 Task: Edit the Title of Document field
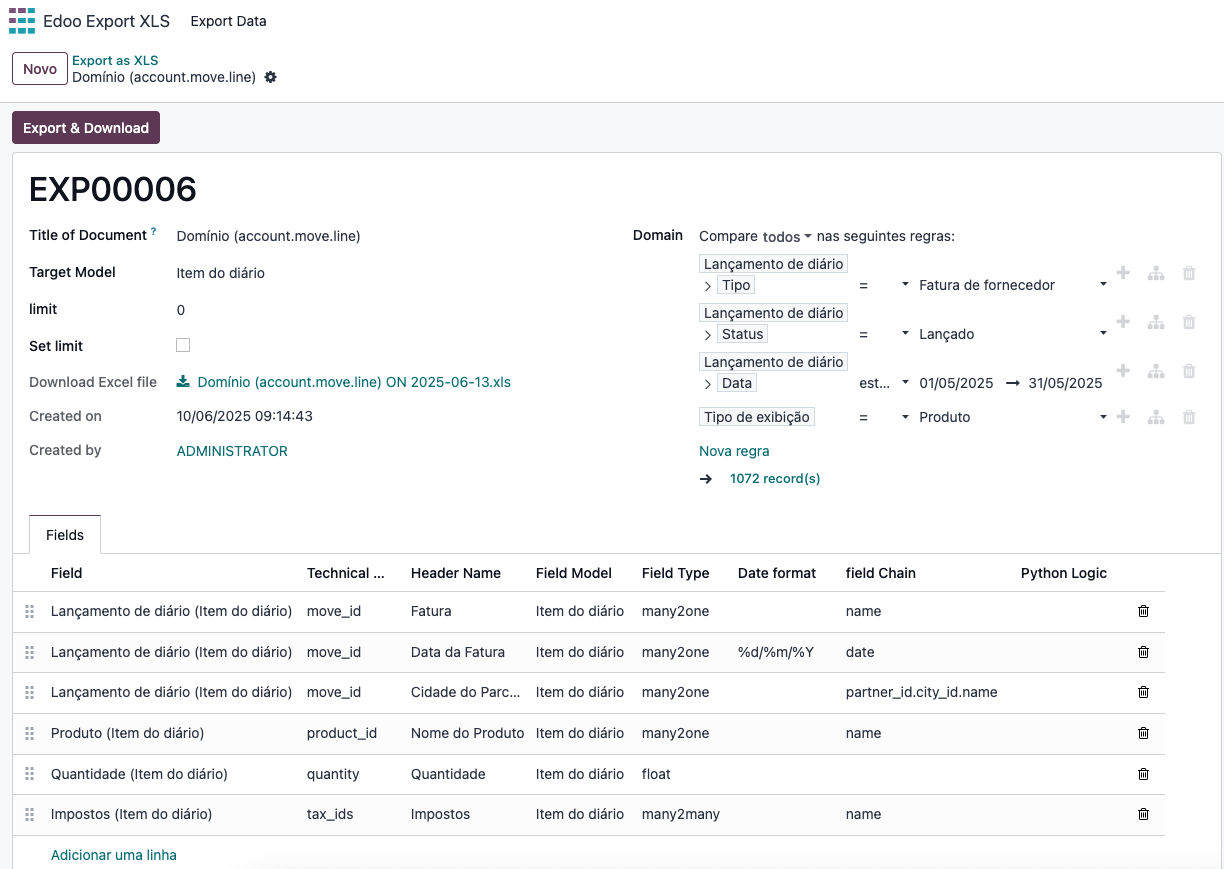[268, 237]
